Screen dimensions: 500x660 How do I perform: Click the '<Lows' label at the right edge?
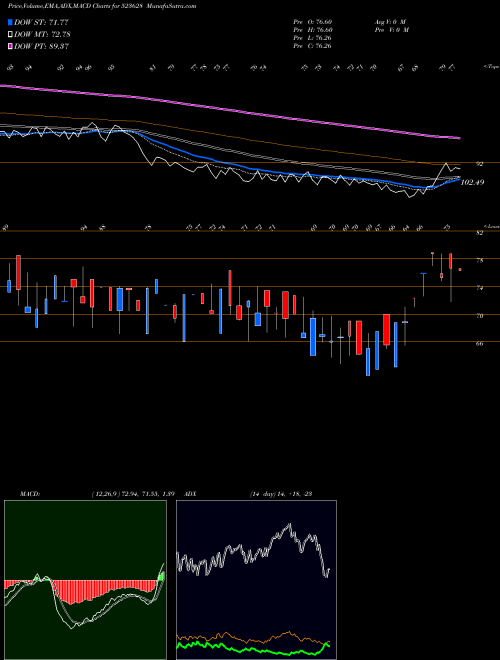coord(491,226)
